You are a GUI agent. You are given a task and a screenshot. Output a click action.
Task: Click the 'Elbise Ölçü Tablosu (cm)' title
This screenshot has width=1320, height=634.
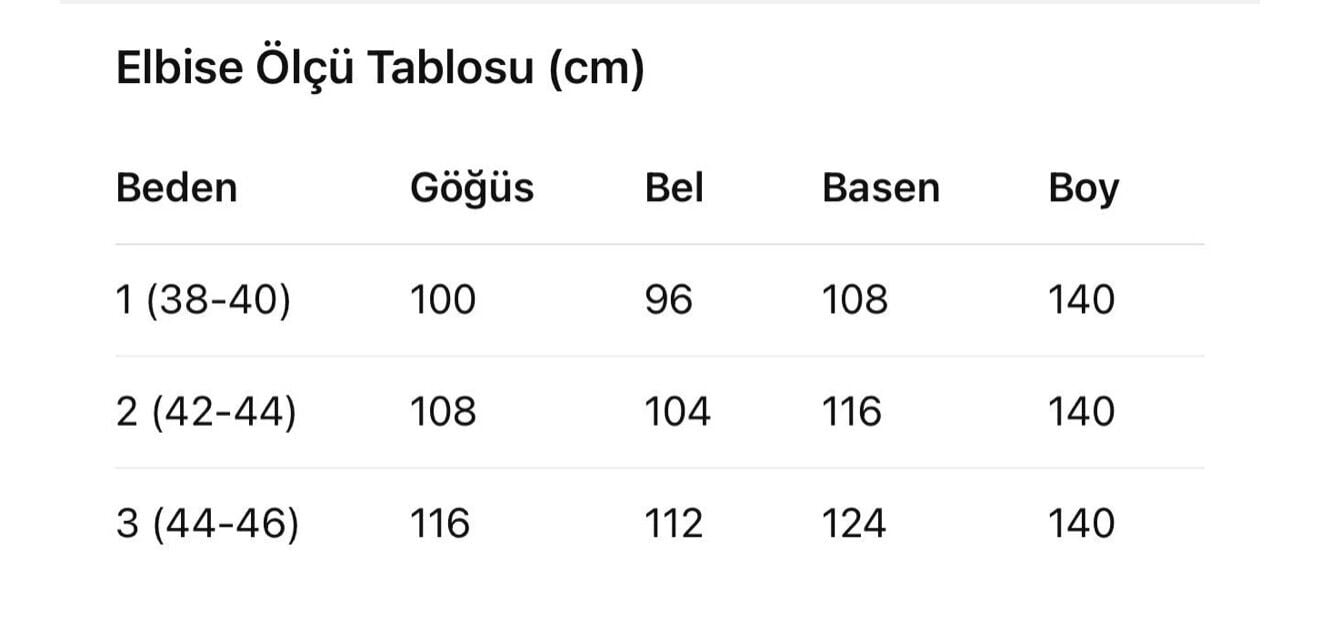click(380, 70)
